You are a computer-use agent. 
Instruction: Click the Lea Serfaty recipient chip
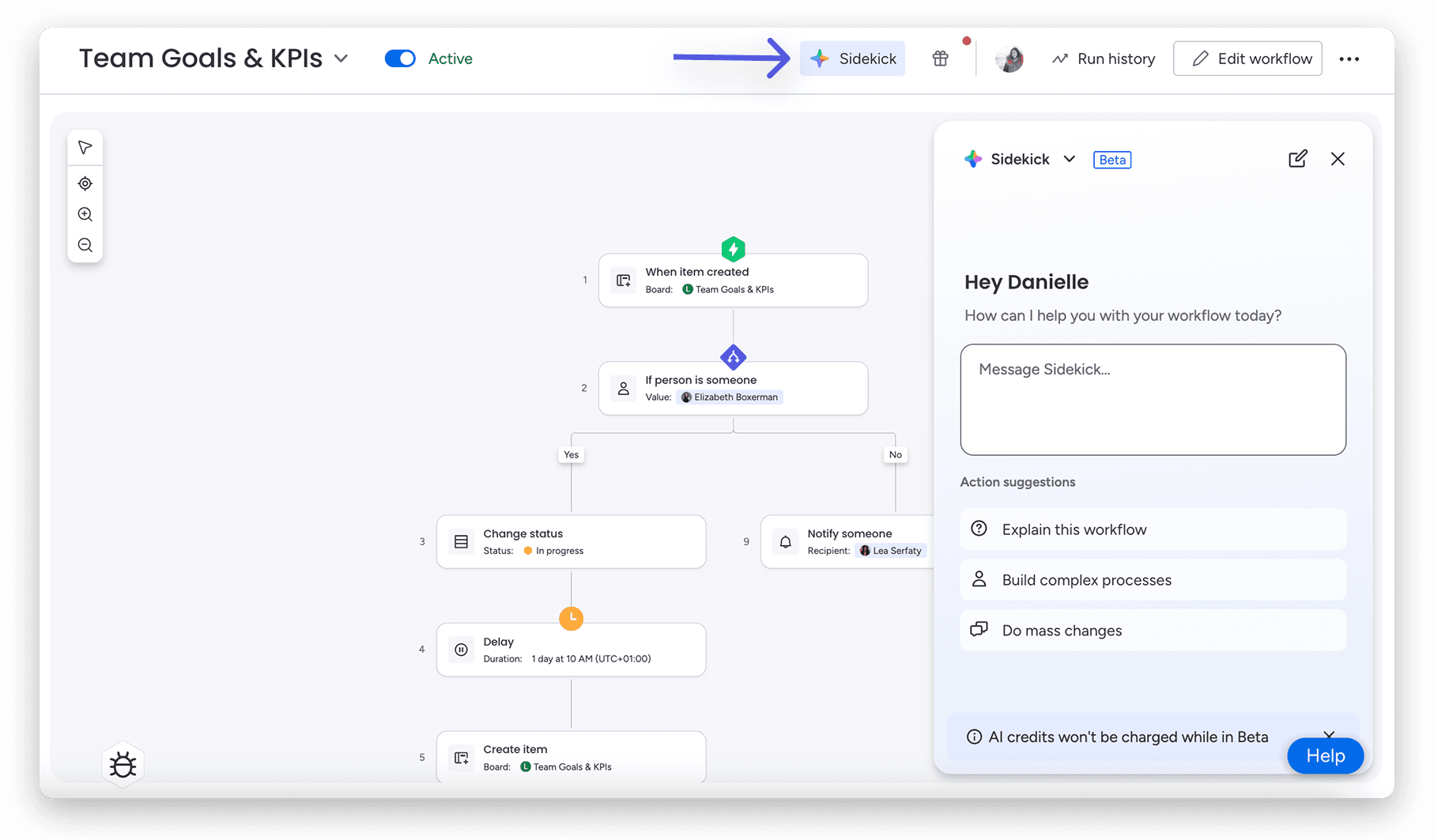coord(891,551)
